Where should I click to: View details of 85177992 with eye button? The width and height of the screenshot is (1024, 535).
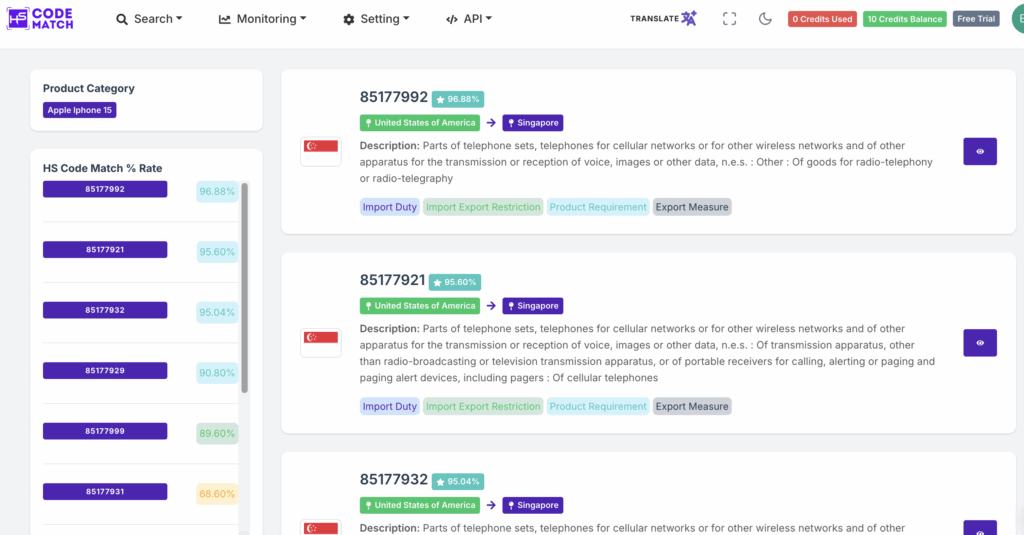pyautogui.click(x=979, y=152)
